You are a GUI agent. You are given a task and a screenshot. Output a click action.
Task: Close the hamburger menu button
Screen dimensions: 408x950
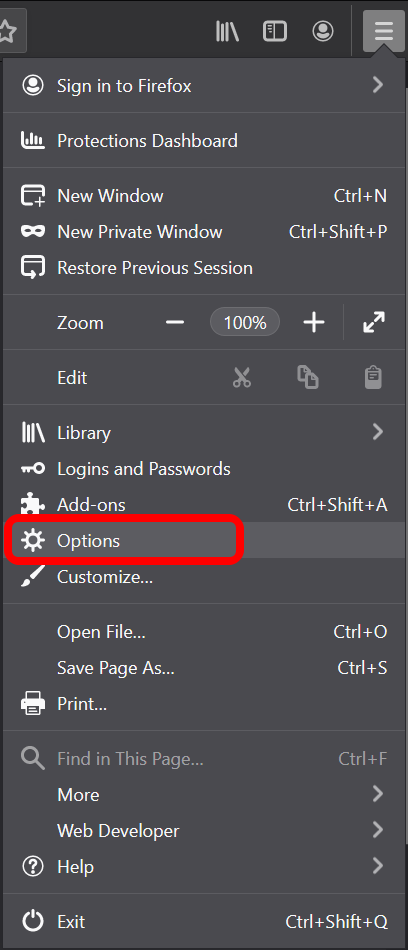pyautogui.click(x=384, y=30)
